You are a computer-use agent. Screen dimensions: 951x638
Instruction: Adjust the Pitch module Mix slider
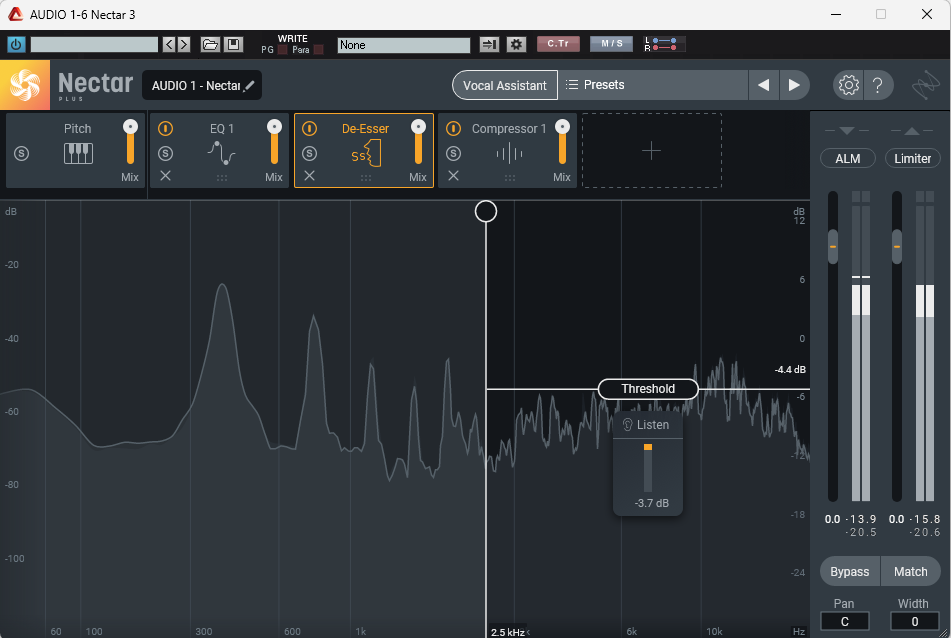pyautogui.click(x=130, y=143)
